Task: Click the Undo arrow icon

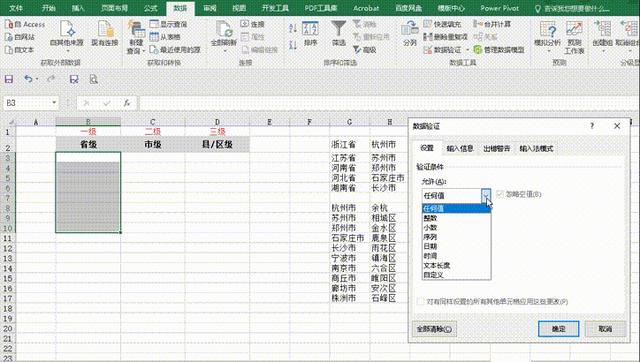Action: pyautogui.click(x=28, y=79)
